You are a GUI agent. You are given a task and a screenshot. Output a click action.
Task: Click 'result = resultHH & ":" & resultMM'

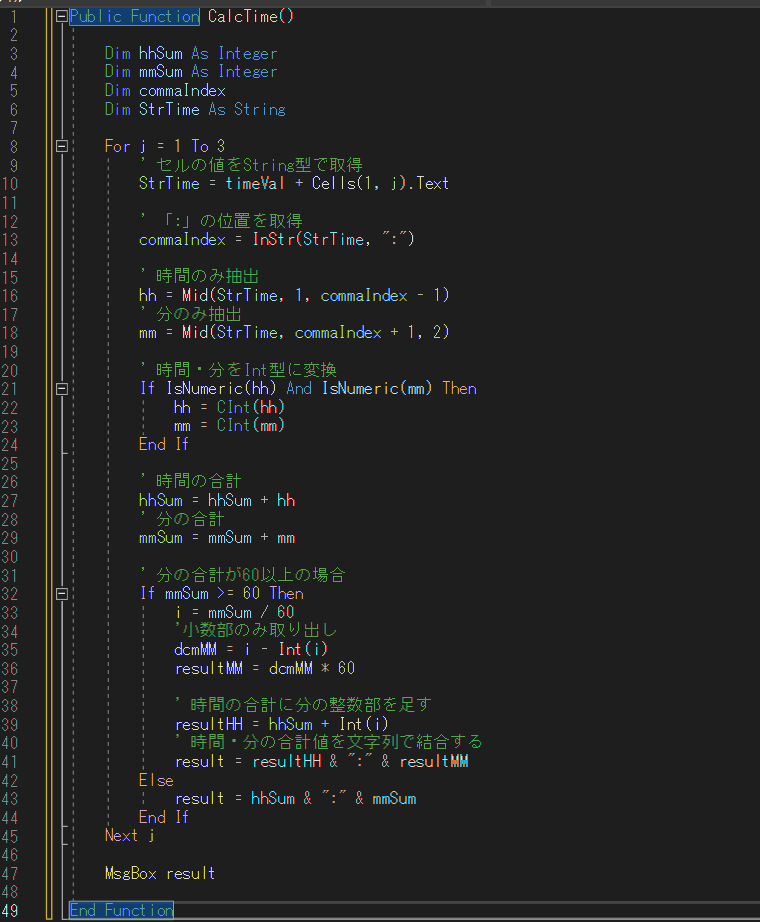[321, 762]
